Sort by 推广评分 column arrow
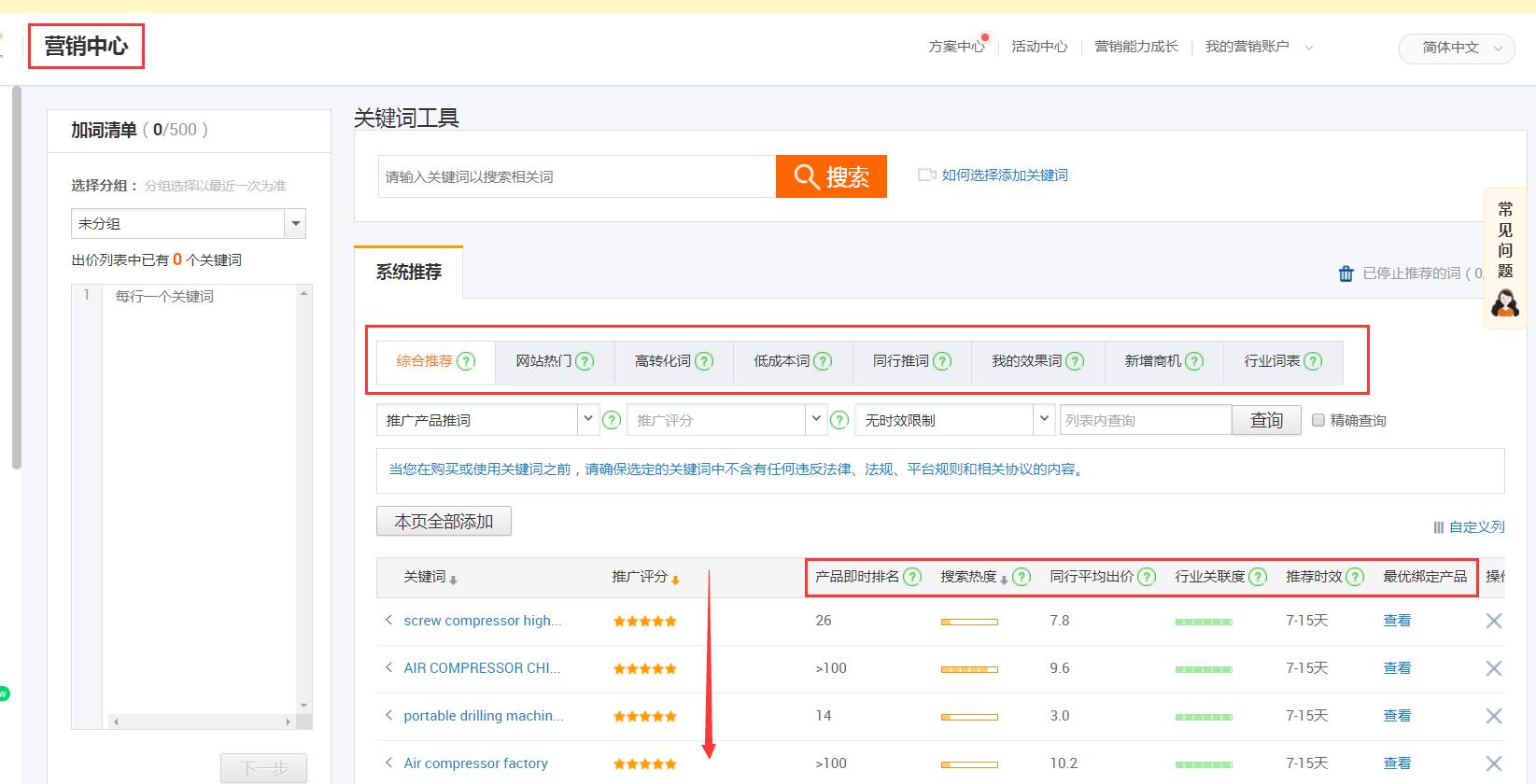The image size is (1536, 784). click(675, 581)
